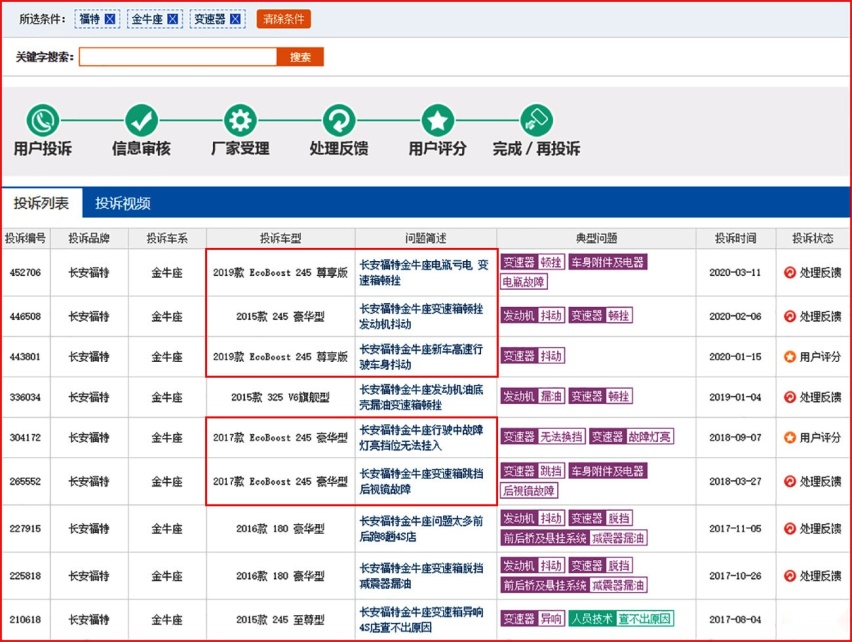Click the 投诉车型 column header
The width and height of the screenshot is (852, 642).
(280, 238)
